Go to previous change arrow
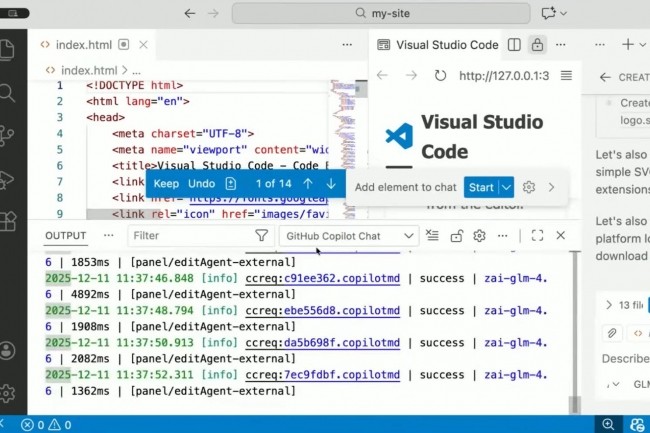Image resolution: width=650 pixels, height=433 pixels. [308, 184]
